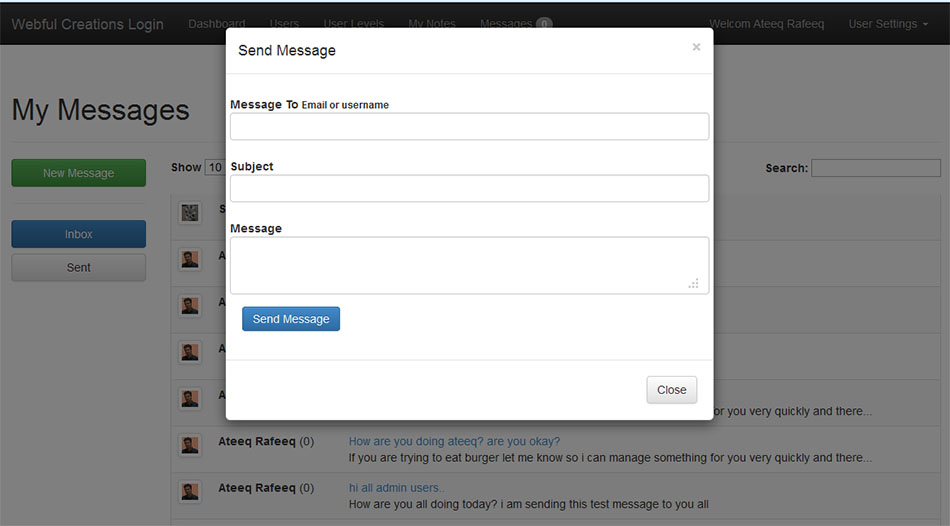Open the User Settings dropdown menu
This screenshot has height=526, width=950.
point(887,24)
